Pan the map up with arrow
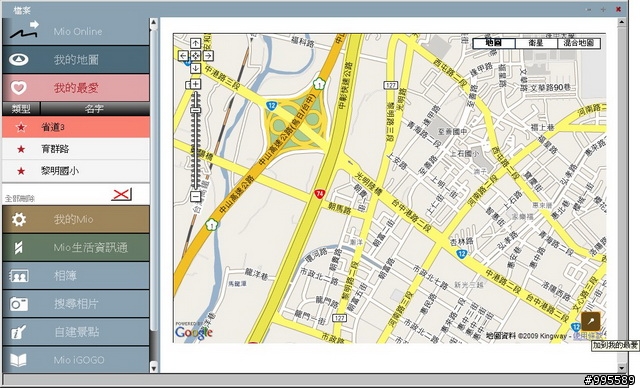 [196, 43]
